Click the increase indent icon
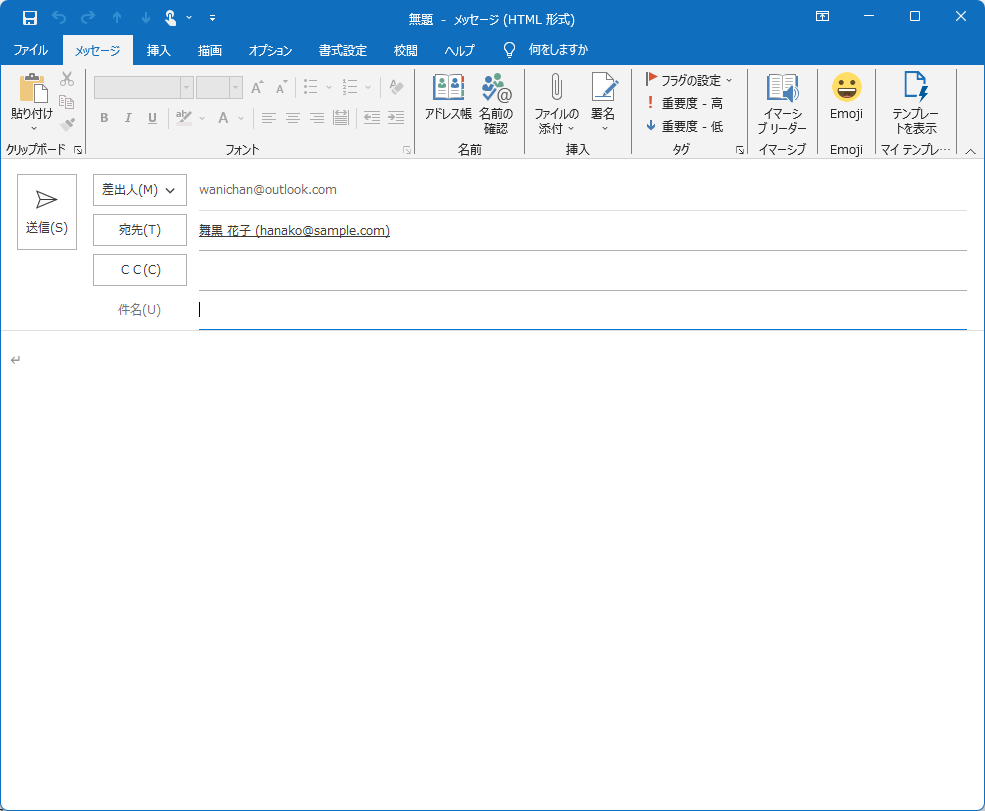The width and height of the screenshot is (985, 811). pos(396,117)
